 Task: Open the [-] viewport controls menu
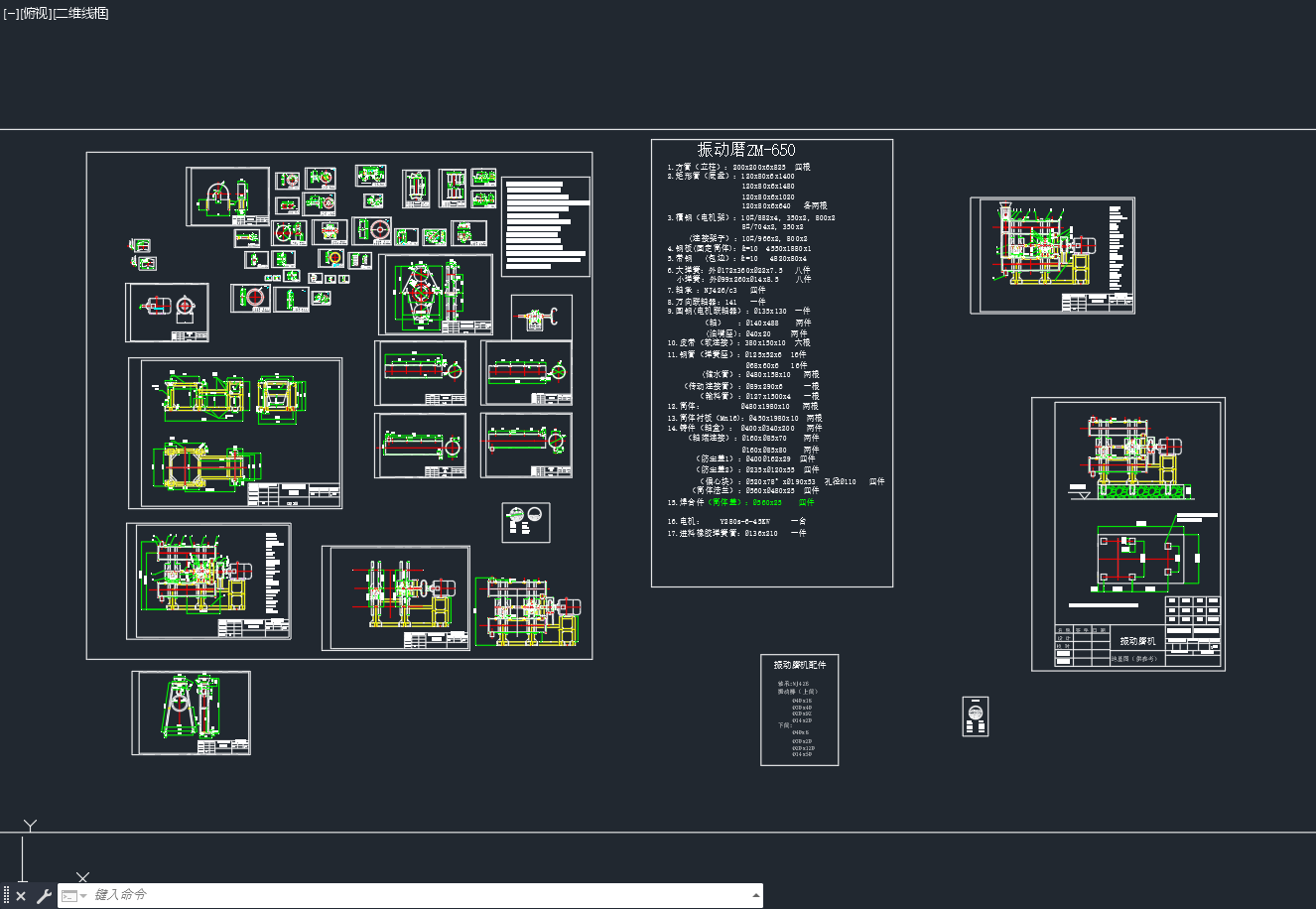coord(10,13)
